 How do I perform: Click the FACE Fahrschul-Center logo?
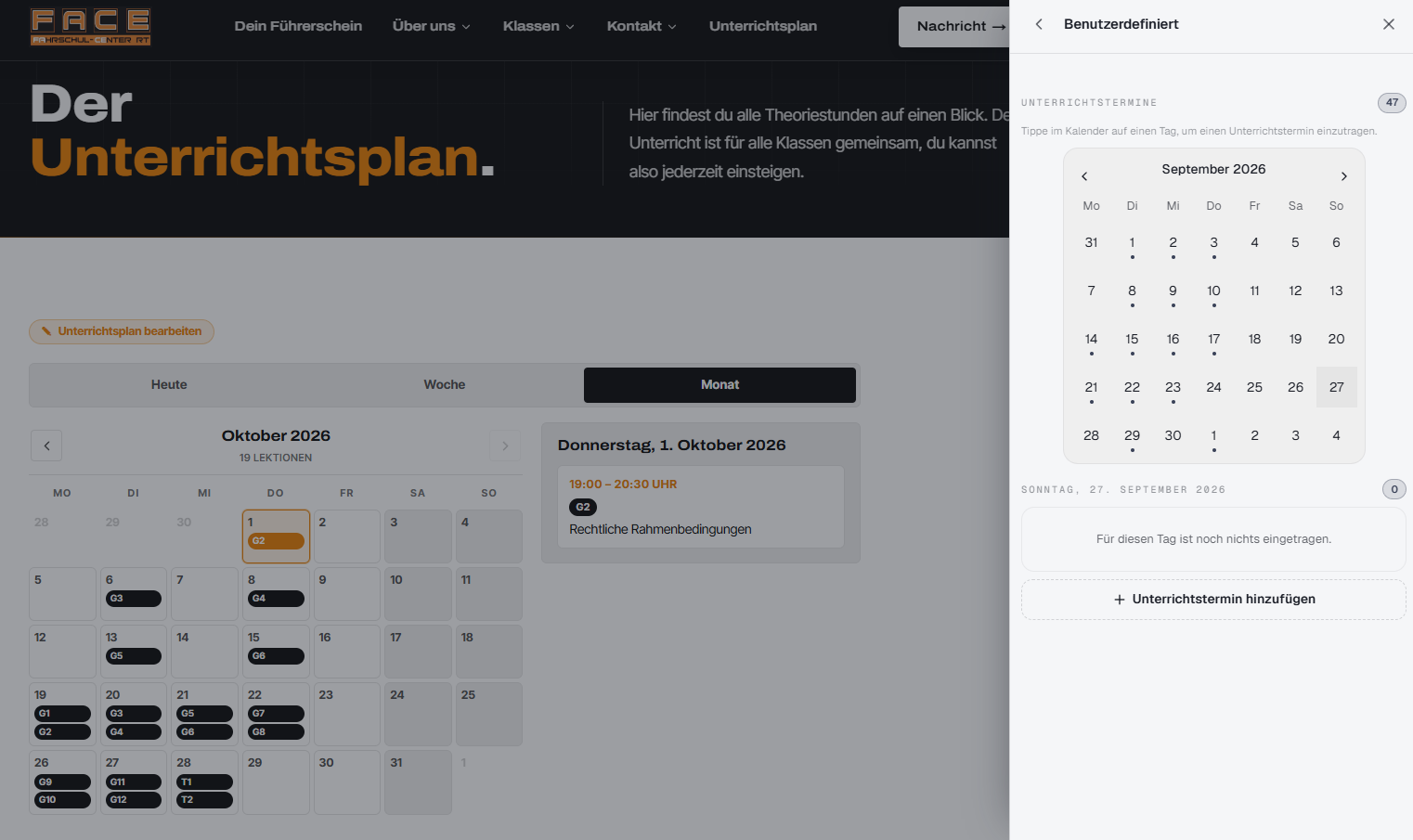pyautogui.click(x=90, y=27)
